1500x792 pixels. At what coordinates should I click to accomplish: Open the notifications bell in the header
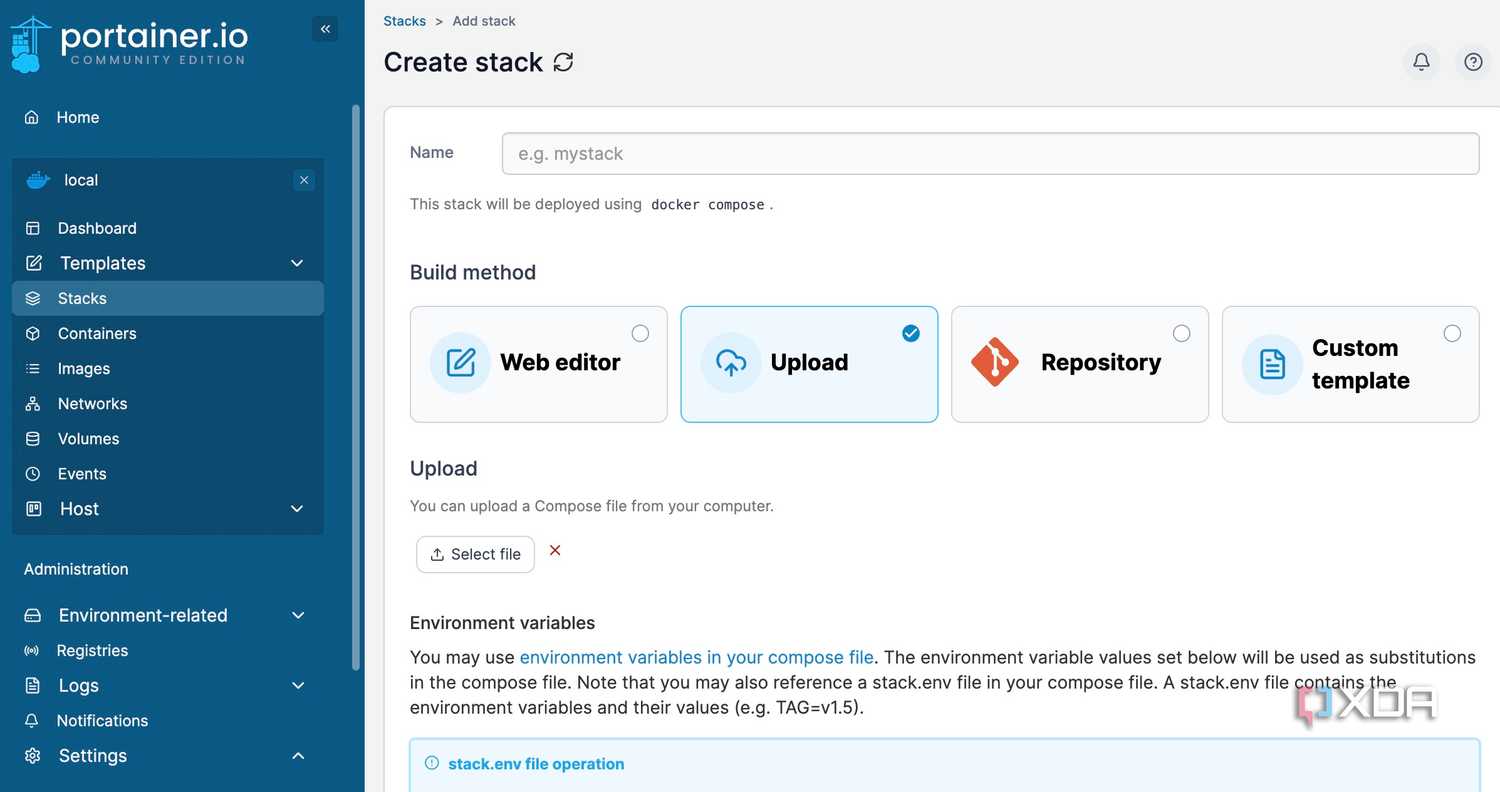point(1421,62)
